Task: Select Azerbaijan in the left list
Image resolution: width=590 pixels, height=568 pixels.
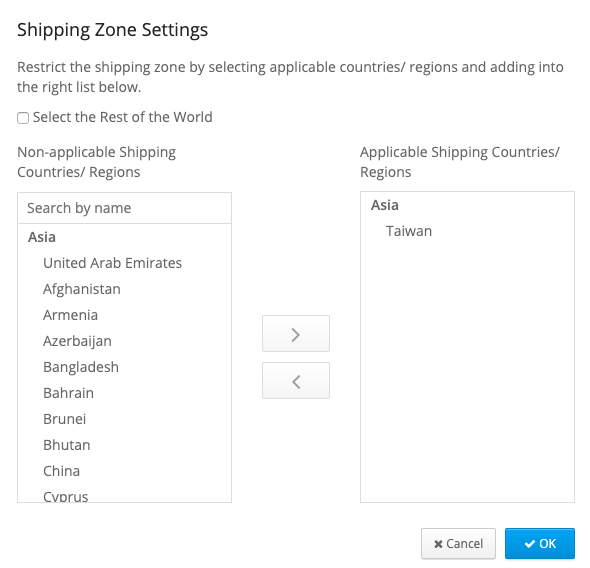Action: [77, 341]
